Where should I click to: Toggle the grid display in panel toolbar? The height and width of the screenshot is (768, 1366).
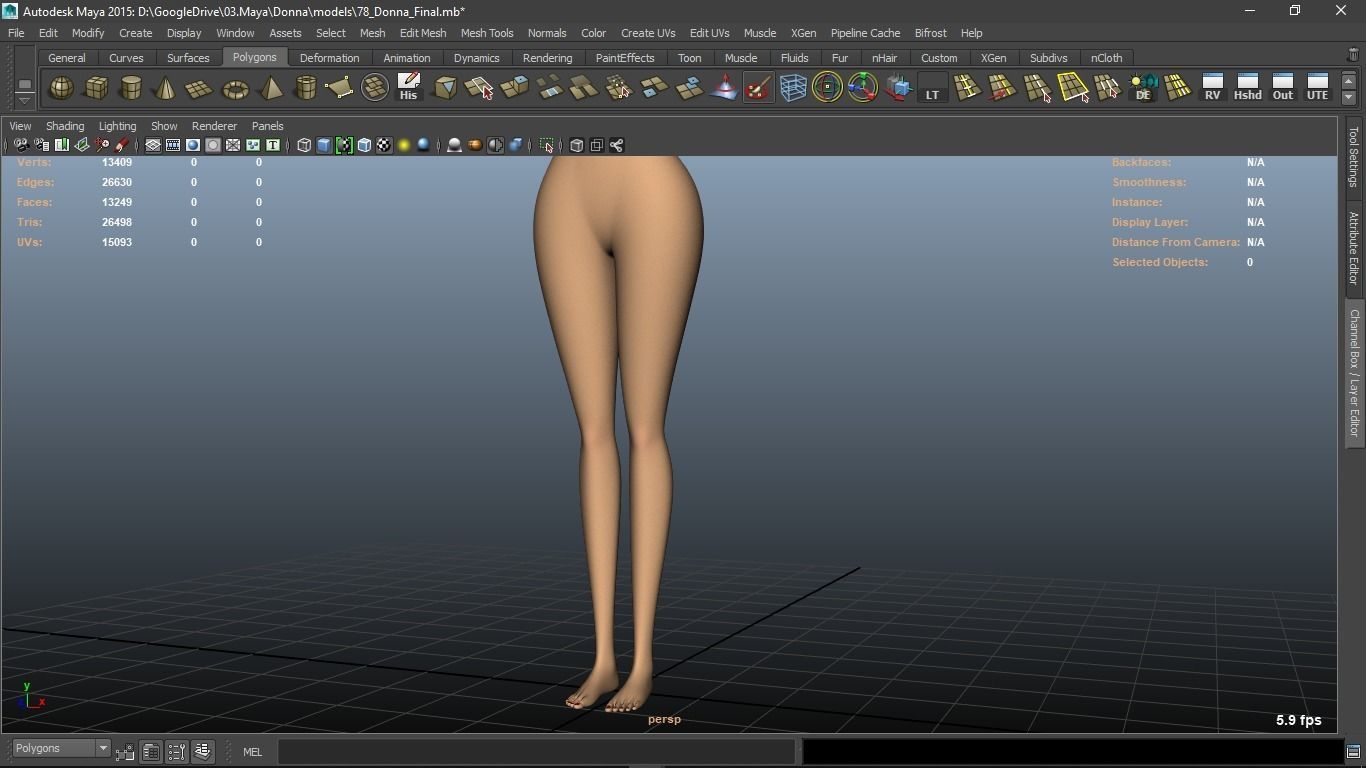point(153,145)
